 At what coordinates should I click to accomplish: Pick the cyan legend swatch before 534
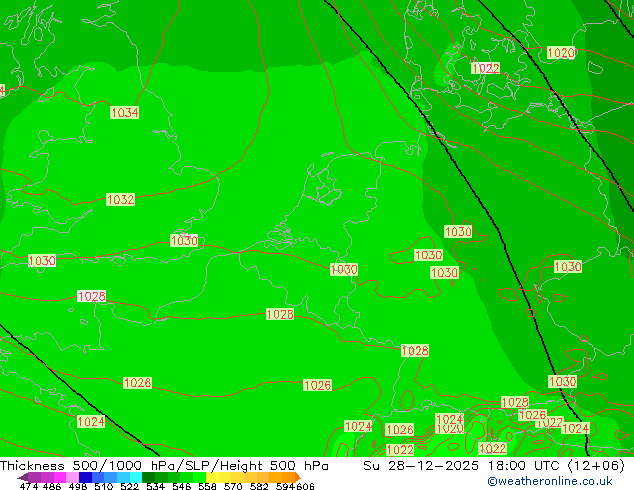[136, 477]
